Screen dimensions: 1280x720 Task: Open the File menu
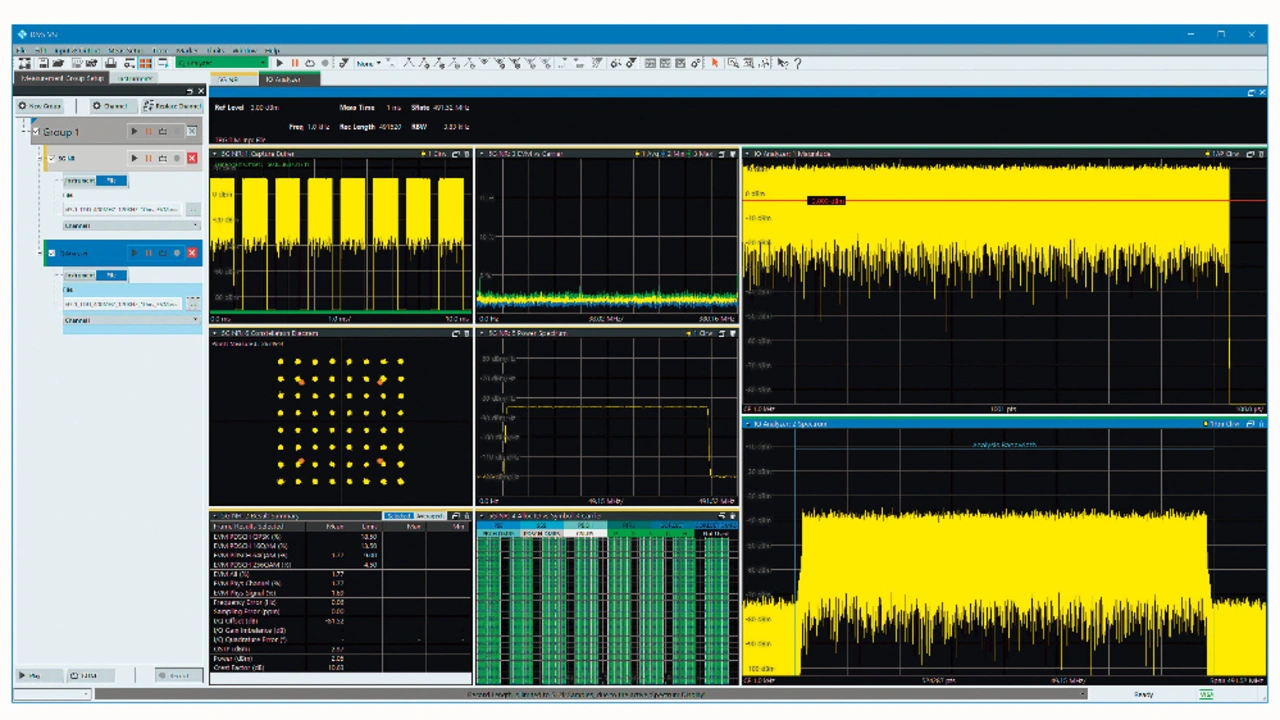[x=21, y=50]
